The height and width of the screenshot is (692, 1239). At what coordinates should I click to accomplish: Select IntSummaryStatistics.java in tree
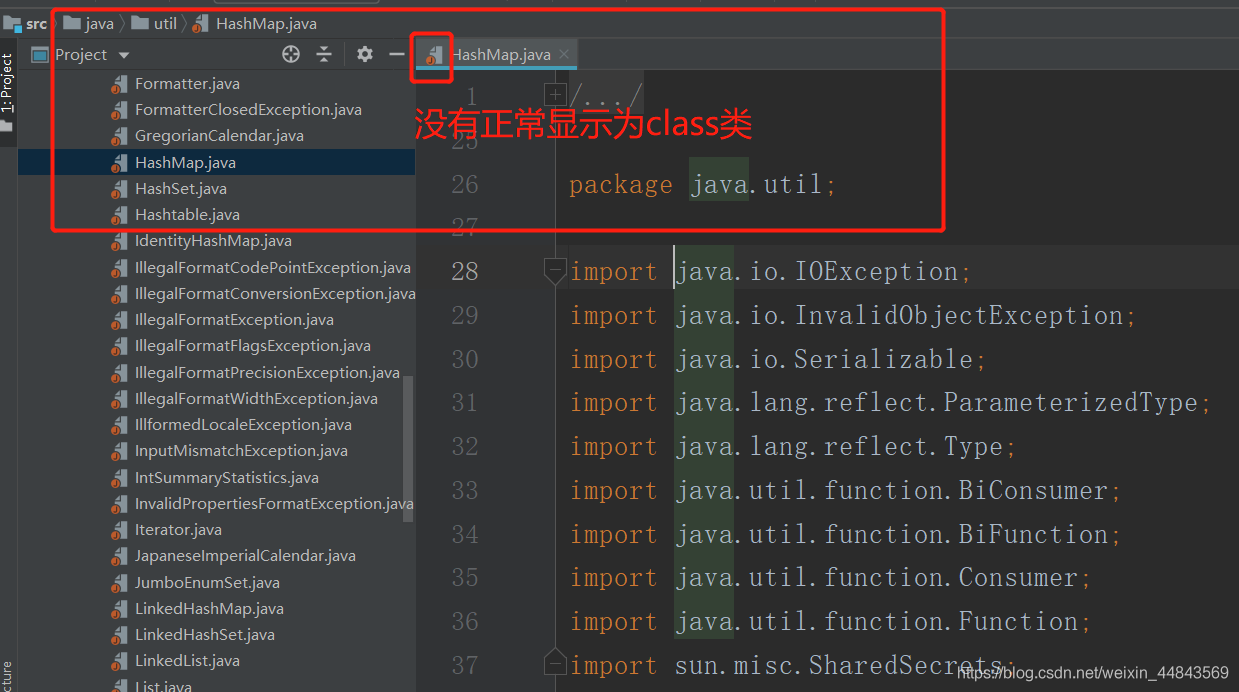tap(227, 478)
